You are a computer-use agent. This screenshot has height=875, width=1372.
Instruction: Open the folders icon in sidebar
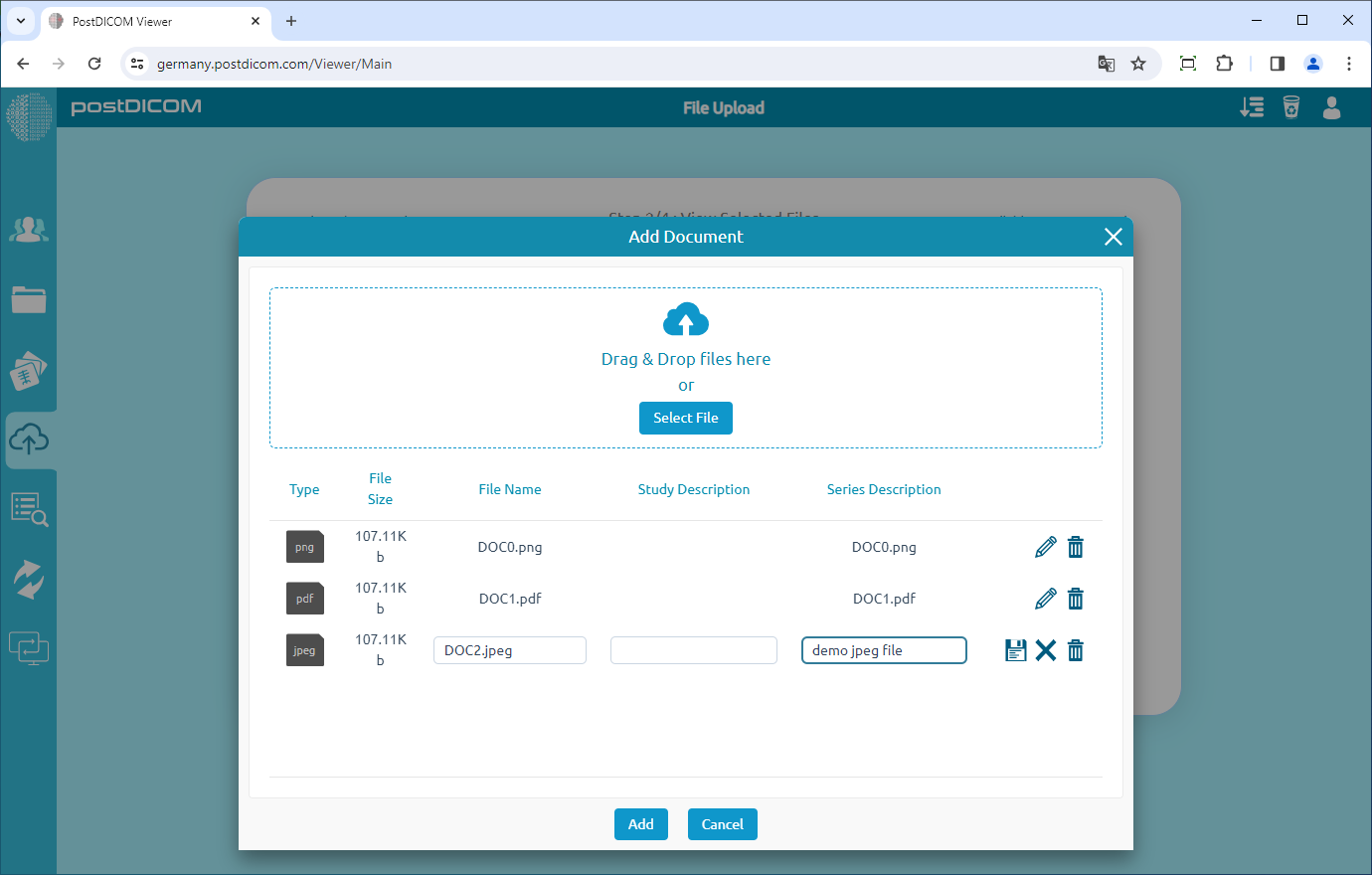[29, 299]
